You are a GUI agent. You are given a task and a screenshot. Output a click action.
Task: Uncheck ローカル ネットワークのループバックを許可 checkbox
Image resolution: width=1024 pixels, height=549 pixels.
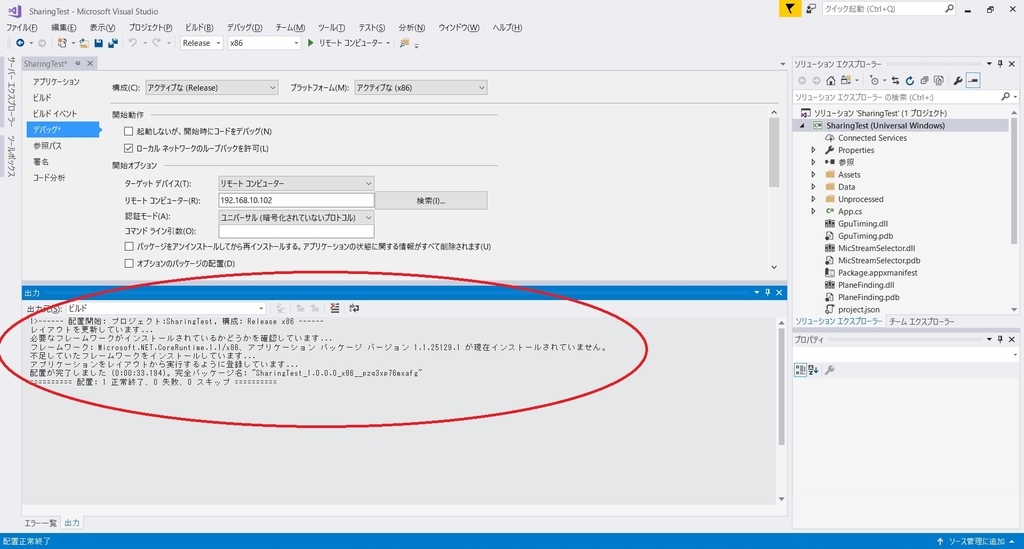pyautogui.click(x=129, y=148)
